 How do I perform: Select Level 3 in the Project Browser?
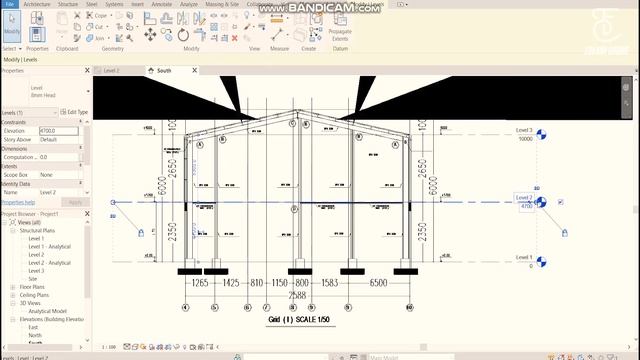coord(36,271)
